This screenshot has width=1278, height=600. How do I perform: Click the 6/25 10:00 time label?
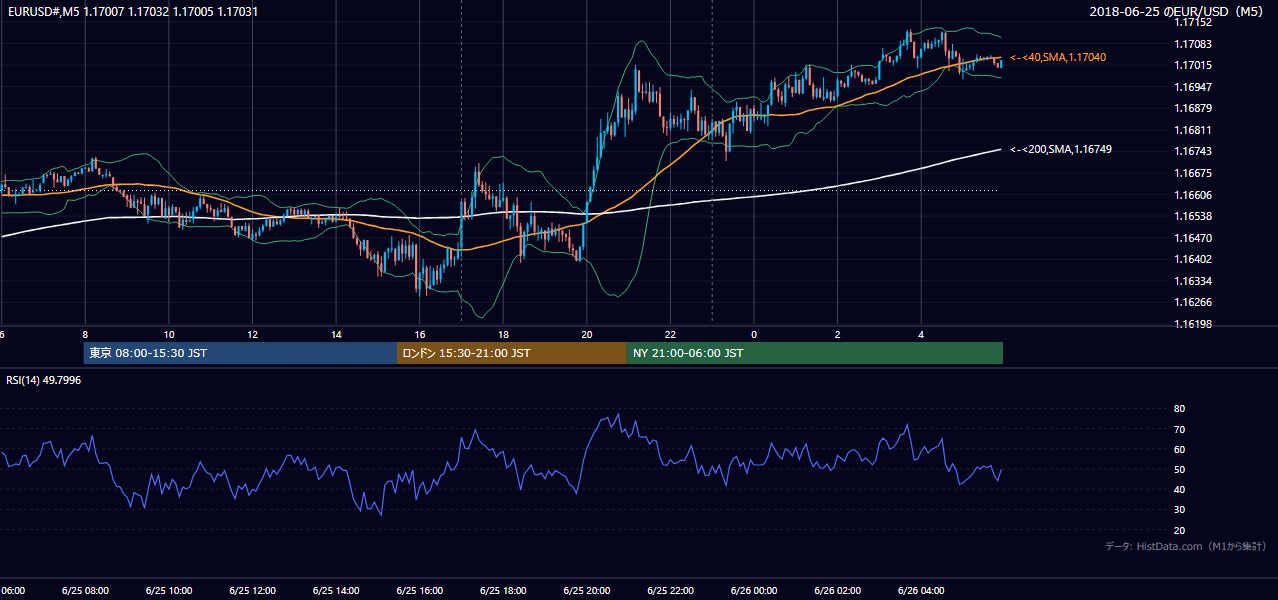pyautogui.click(x=169, y=590)
